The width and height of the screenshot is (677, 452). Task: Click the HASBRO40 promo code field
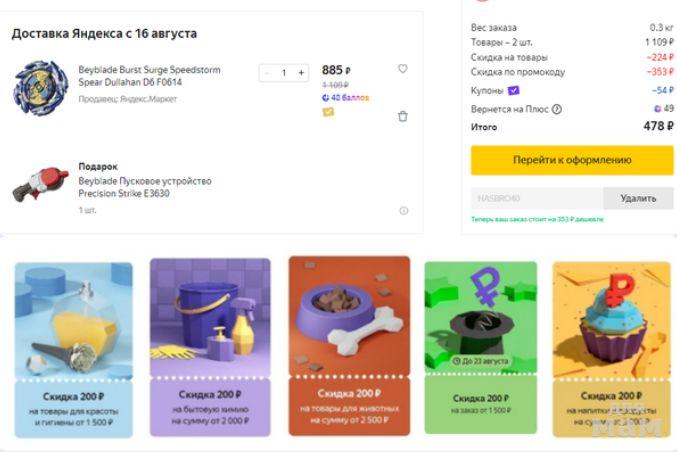(x=536, y=198)
